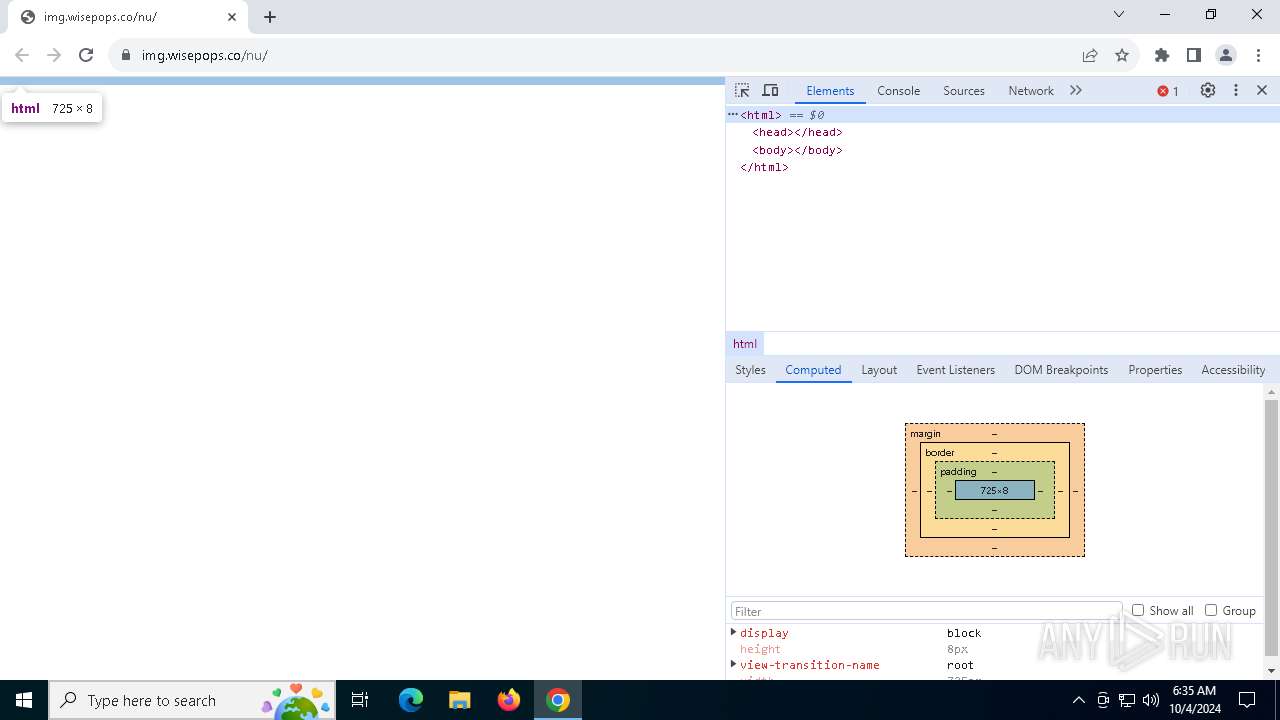1280x720 pixels.
Task: Click the greyed height property row
Action: (x=995, y=649)
